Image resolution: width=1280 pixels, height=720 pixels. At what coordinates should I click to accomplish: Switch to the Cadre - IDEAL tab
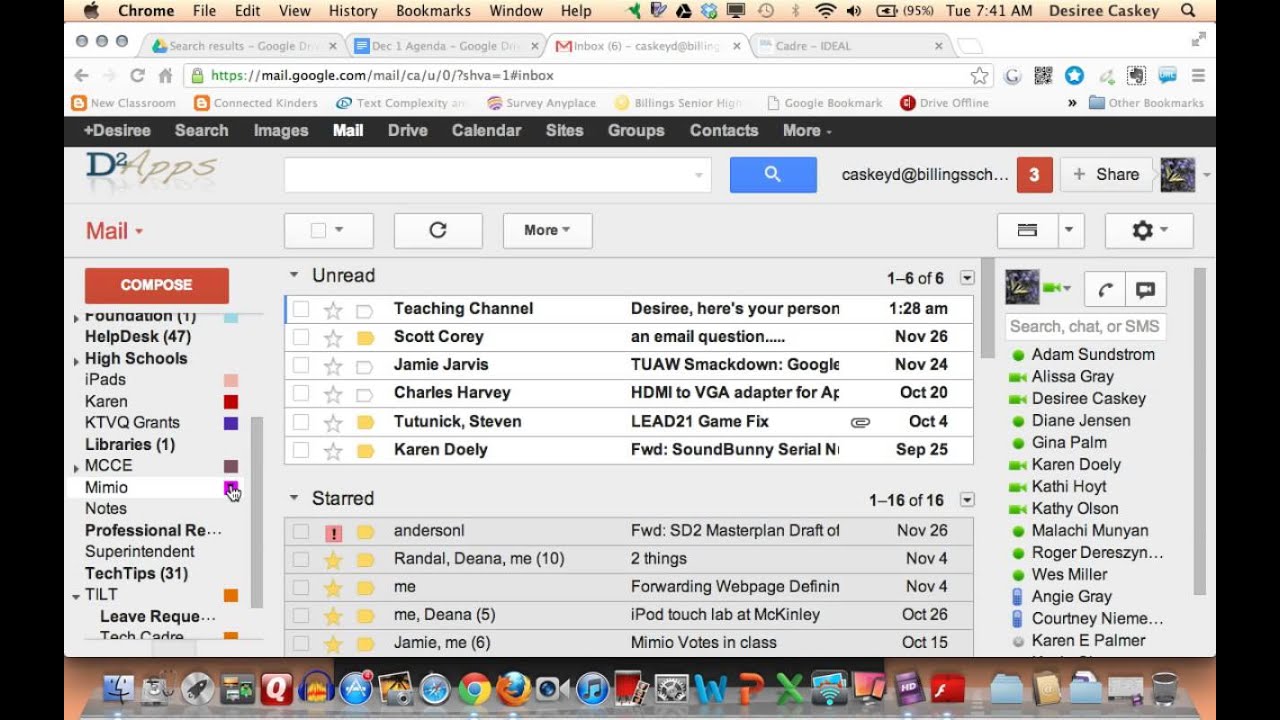848,46
